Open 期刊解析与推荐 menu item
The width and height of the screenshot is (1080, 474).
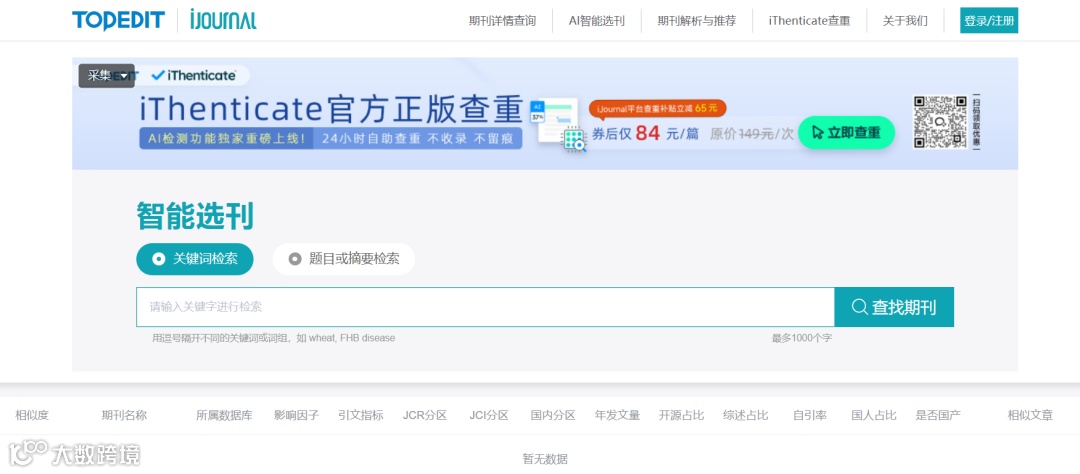pos(696,21)
